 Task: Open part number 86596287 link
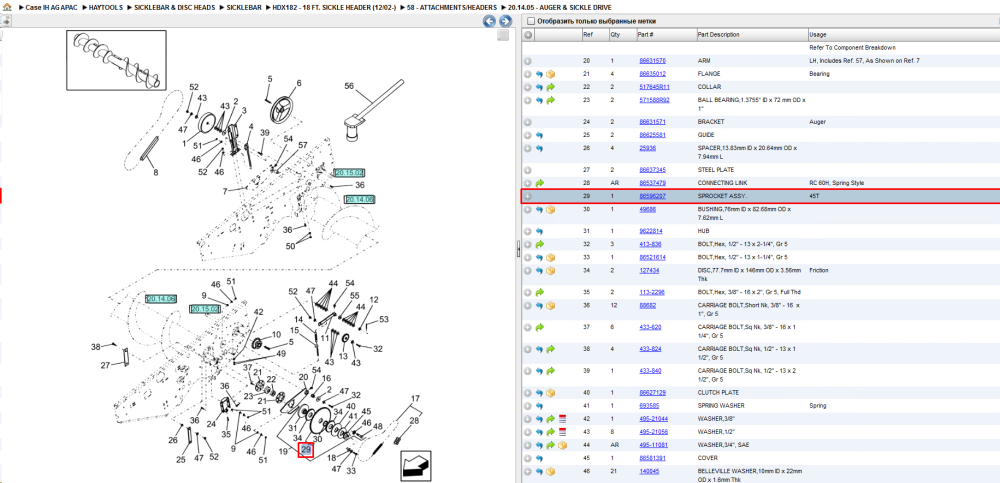(x=652, y=197)
